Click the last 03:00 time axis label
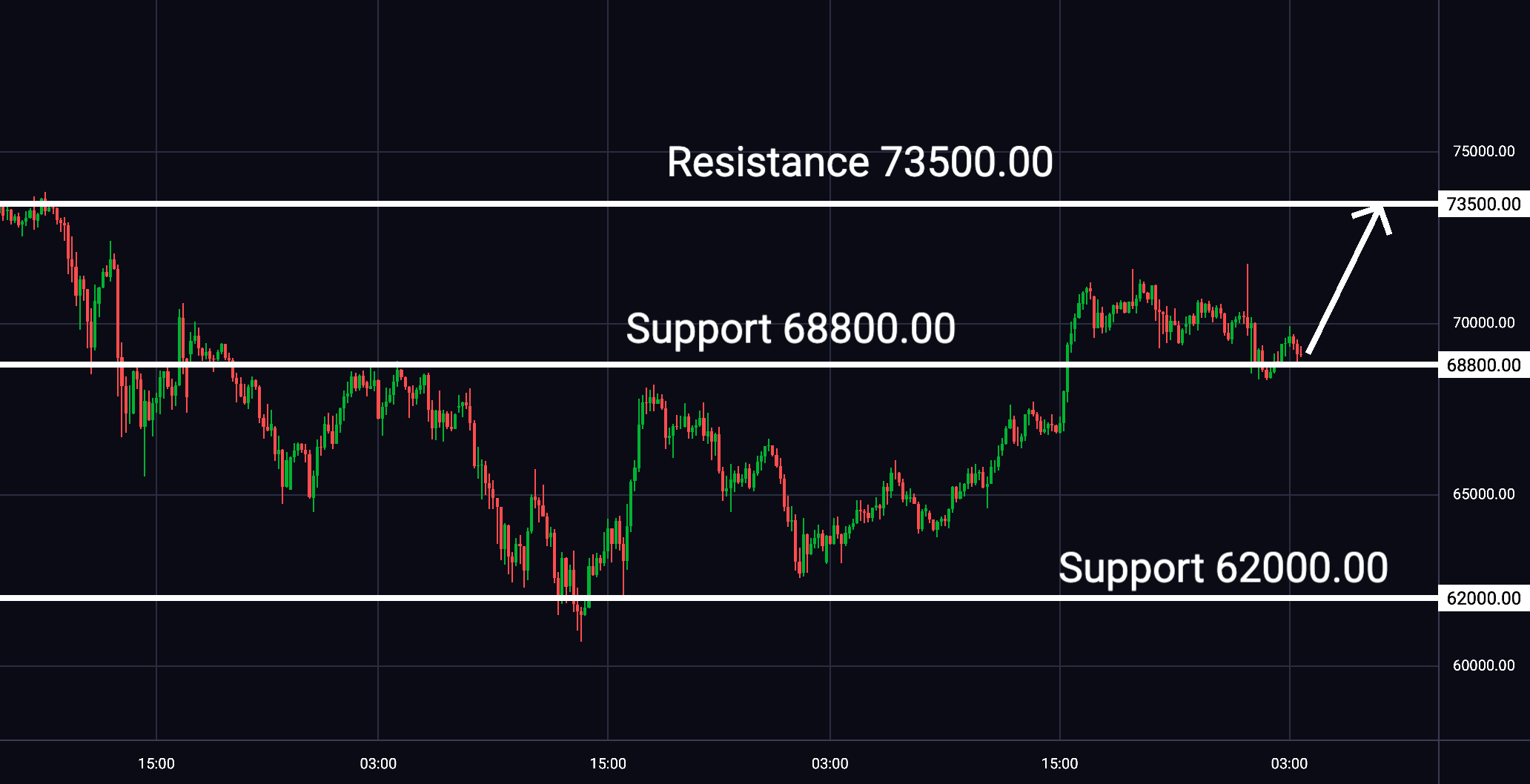1530x784 pixels. 1289,763
